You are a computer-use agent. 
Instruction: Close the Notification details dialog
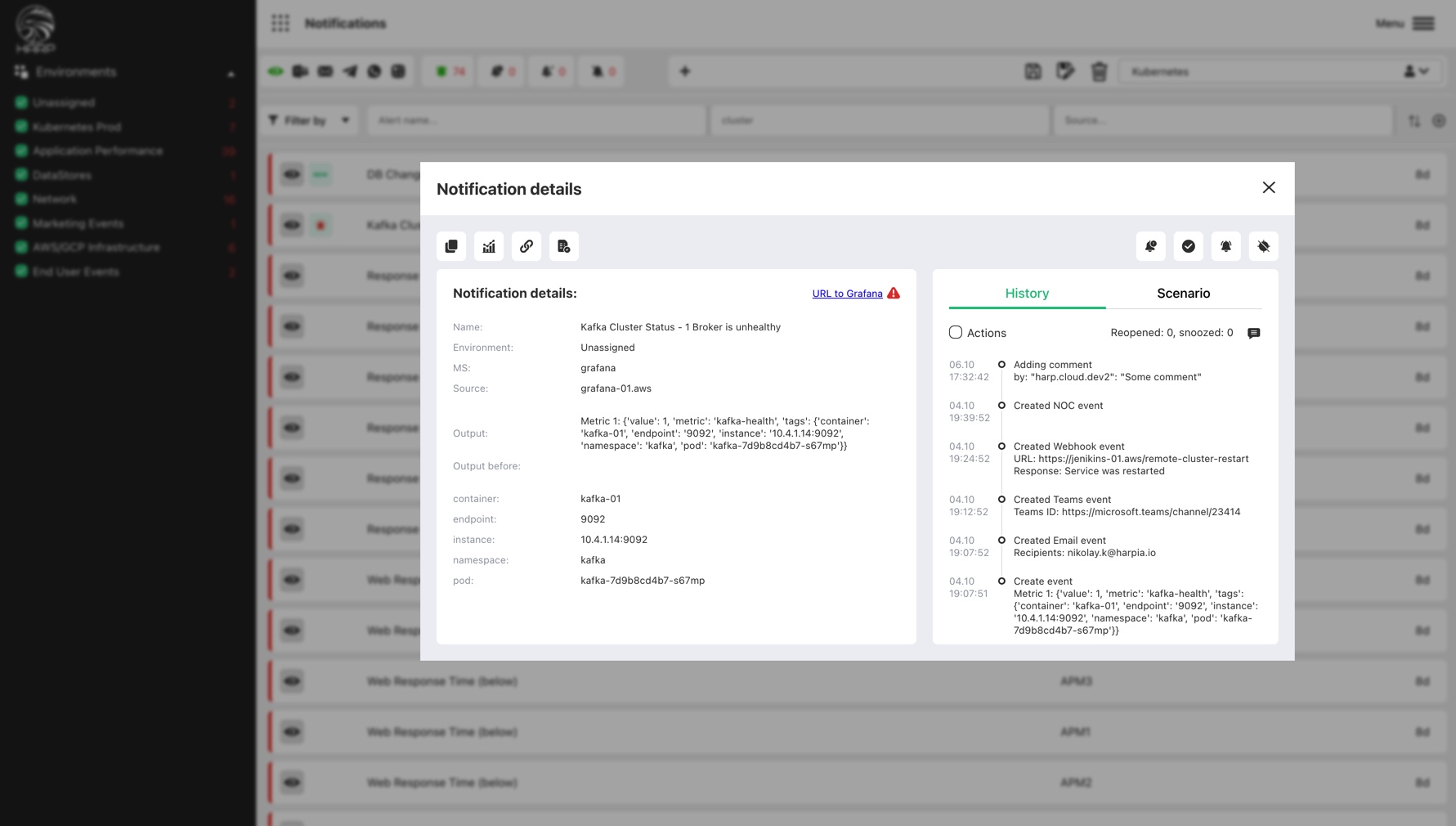click(1269, 188)
